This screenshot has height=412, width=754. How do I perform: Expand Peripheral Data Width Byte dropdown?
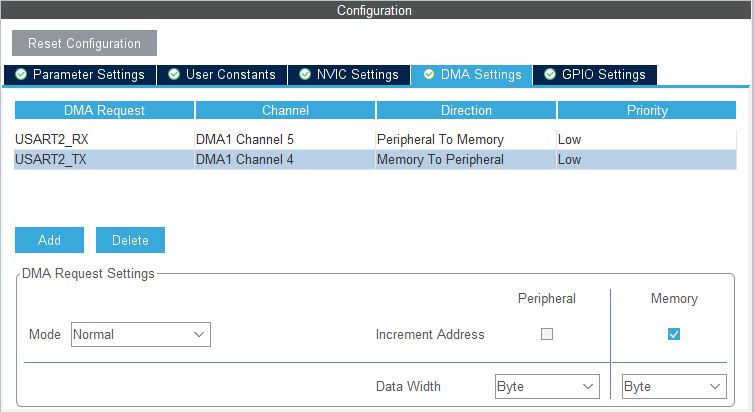tap(547, 387)
